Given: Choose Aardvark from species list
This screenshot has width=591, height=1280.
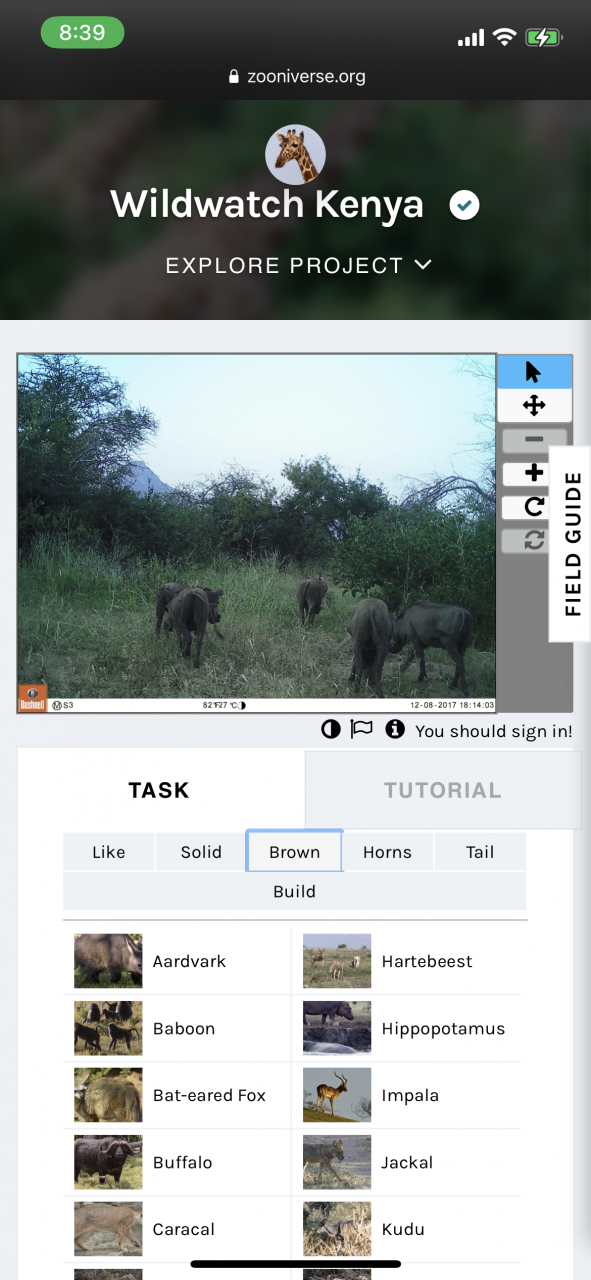Looking at the screenshot, I should coord(178,961).
